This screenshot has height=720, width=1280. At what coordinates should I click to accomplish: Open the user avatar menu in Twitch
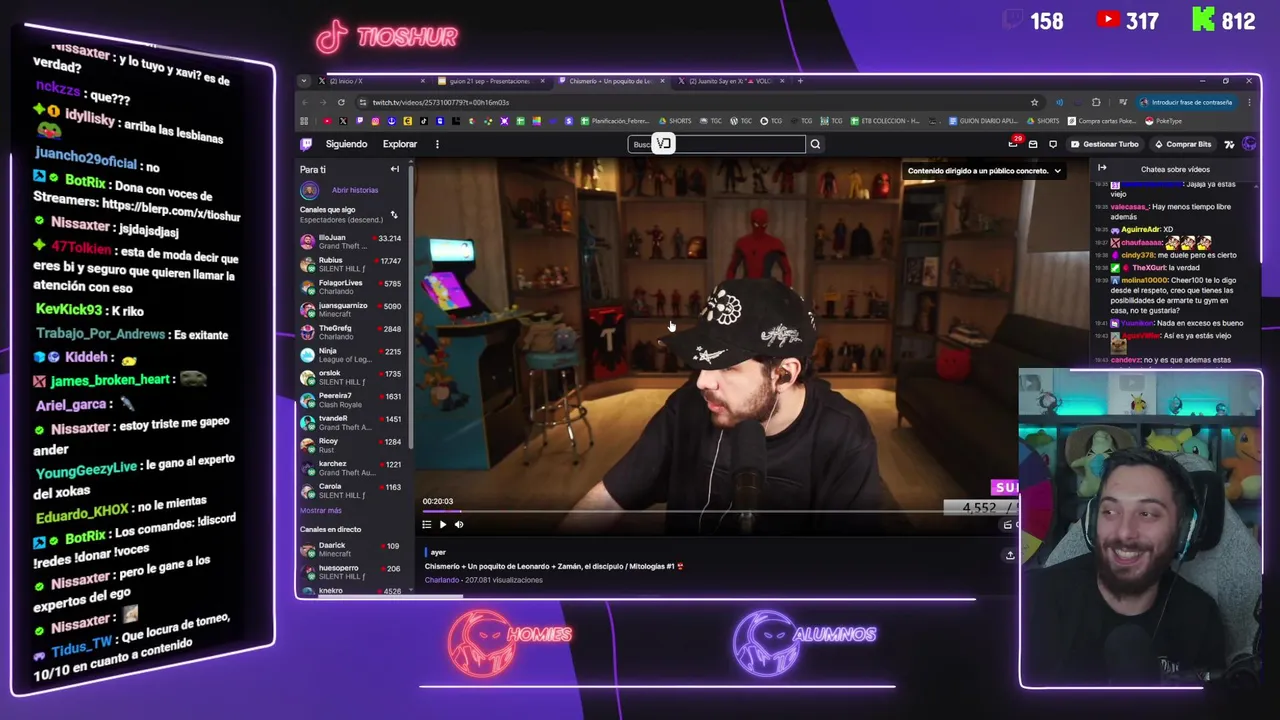1249,144
